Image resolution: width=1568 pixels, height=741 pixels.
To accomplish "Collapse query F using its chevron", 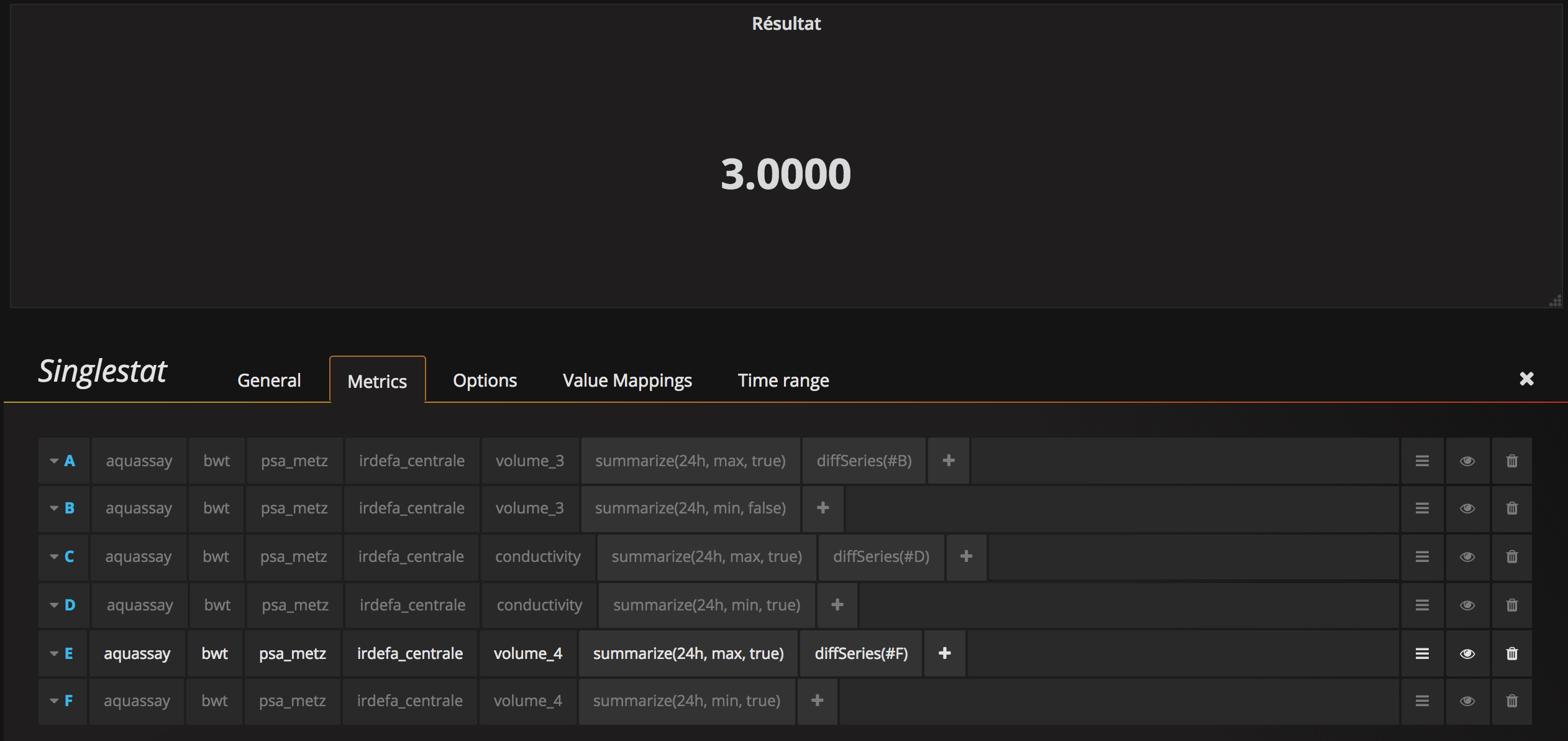I will coord(53,701).
